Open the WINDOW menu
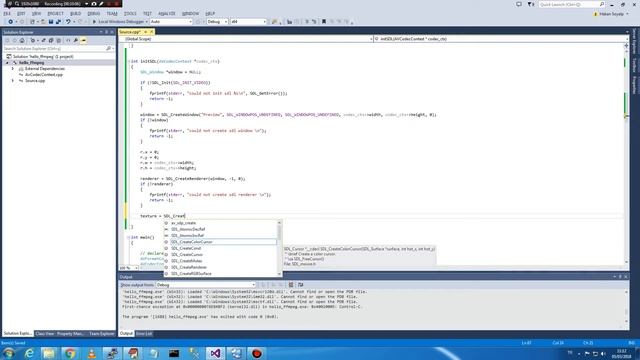Image resolution: width=640 pixels, height=360 pixels. [x=190, y=13]
